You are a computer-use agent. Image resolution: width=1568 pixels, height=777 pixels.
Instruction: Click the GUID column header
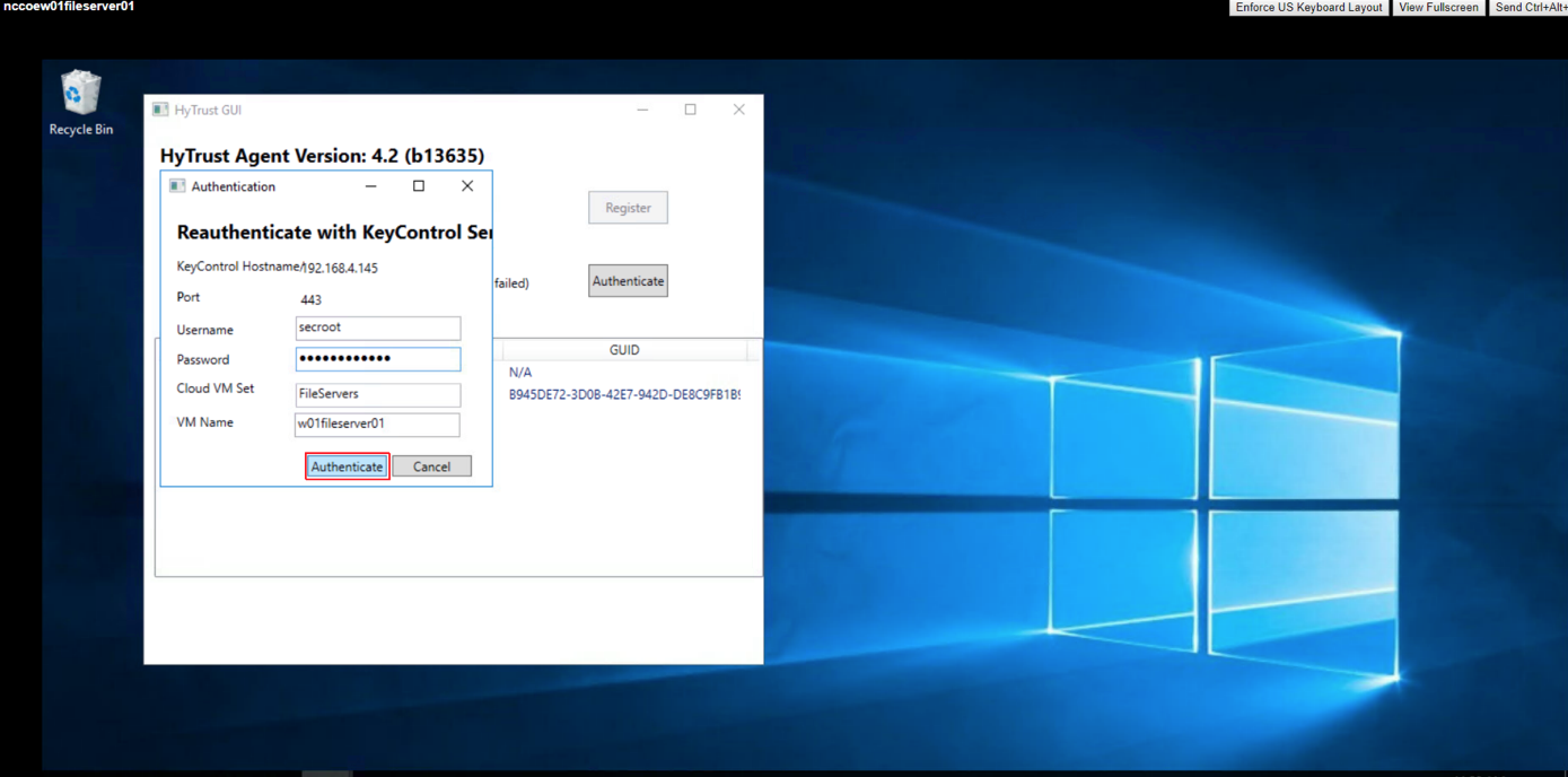624,350
